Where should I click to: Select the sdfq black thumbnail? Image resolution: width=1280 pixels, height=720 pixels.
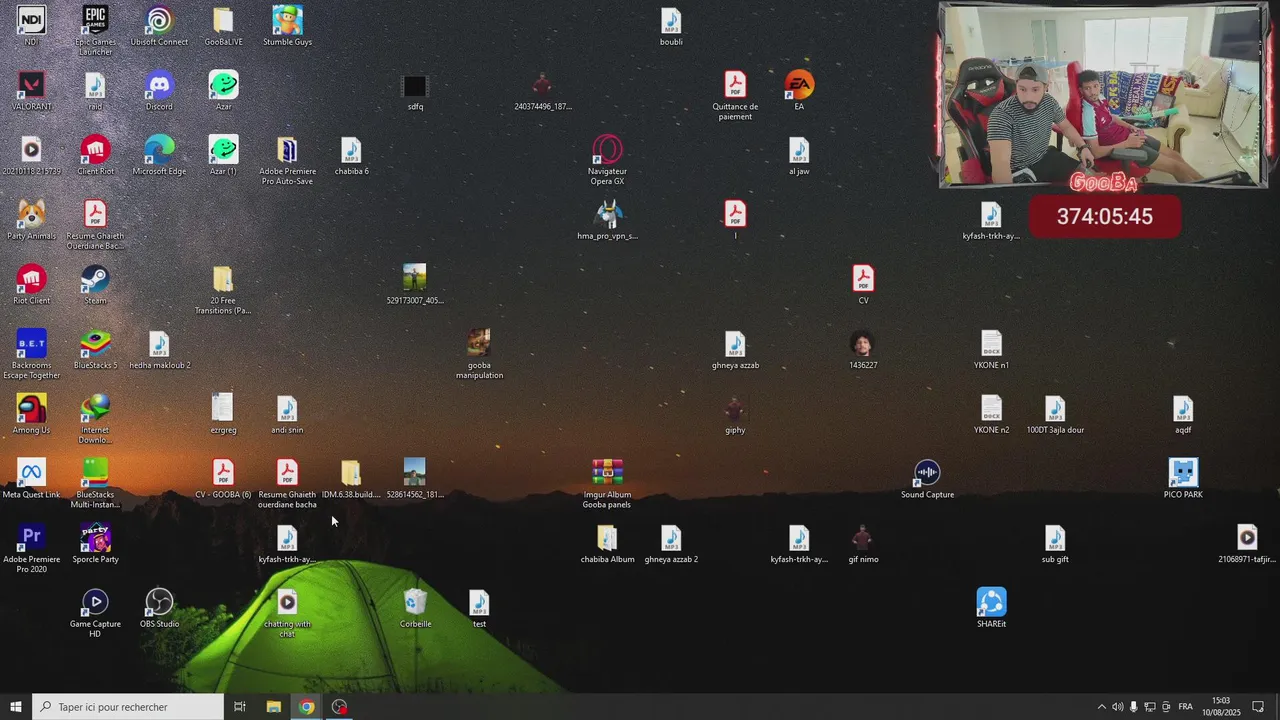tap(415, 86)
